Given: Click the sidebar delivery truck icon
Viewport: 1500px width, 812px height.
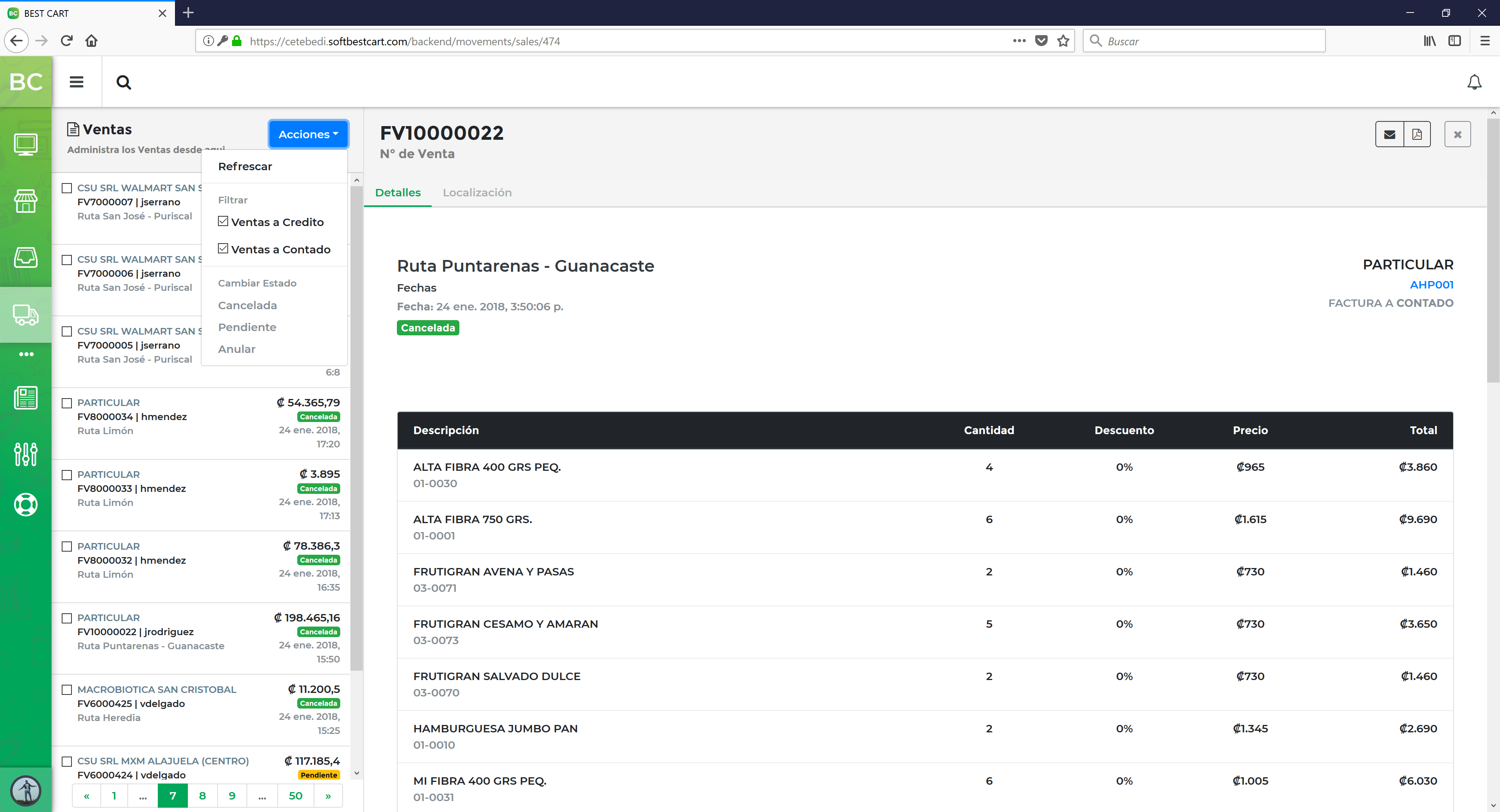Looking at the screenshot, I should pyautogui.click(x=26, y=315).
